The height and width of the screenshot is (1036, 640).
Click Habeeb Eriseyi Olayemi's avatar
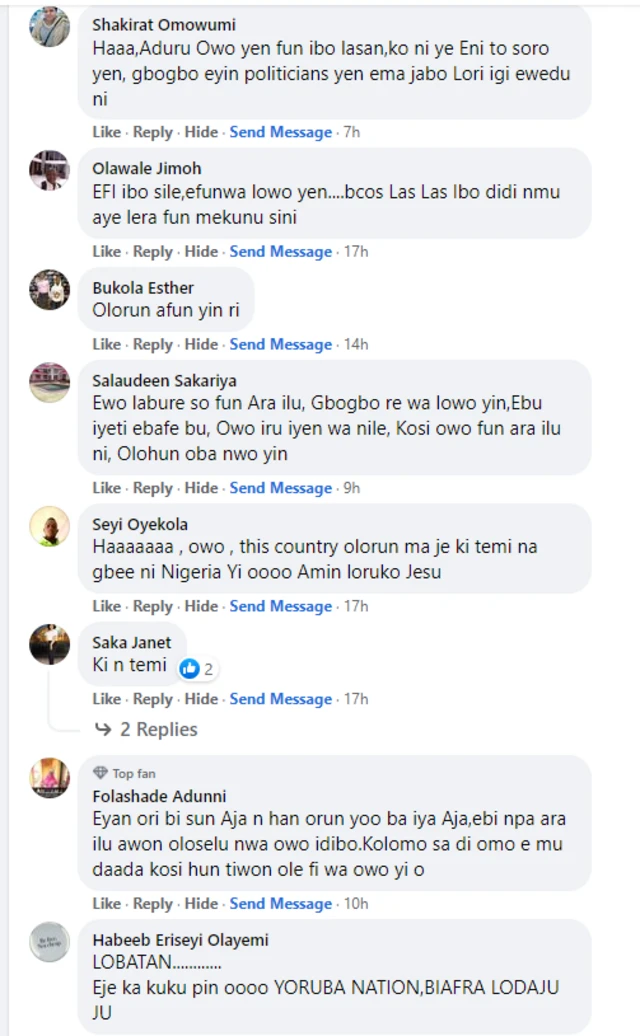(x=49, y=942)
